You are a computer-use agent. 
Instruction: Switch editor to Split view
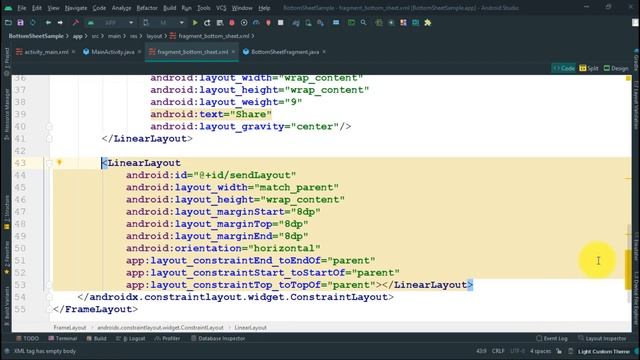click(x=589, y=68)
